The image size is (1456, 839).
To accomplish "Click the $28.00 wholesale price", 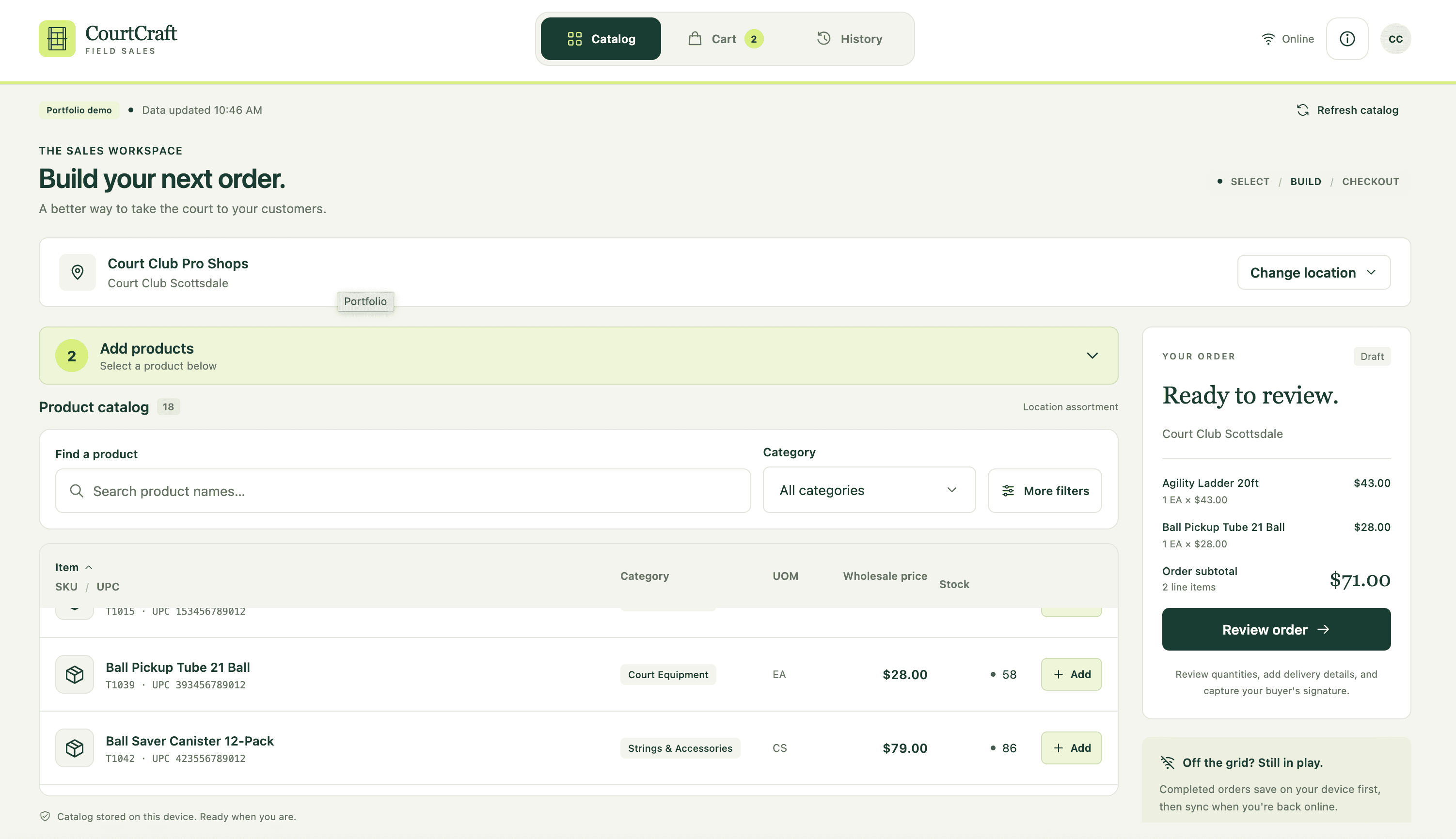I will 904,674.
